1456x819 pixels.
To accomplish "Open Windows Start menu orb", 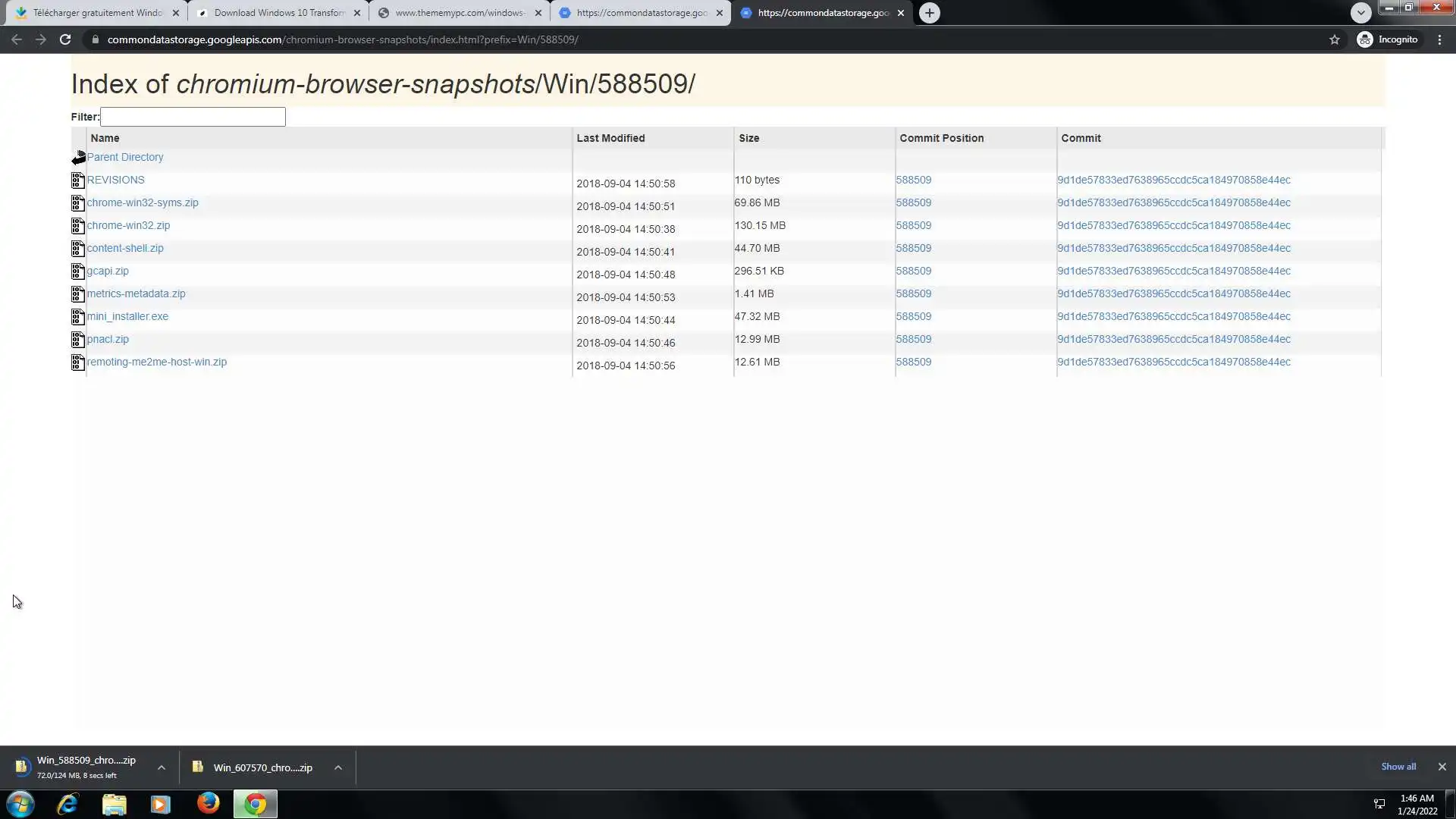I will coord(20,804).
